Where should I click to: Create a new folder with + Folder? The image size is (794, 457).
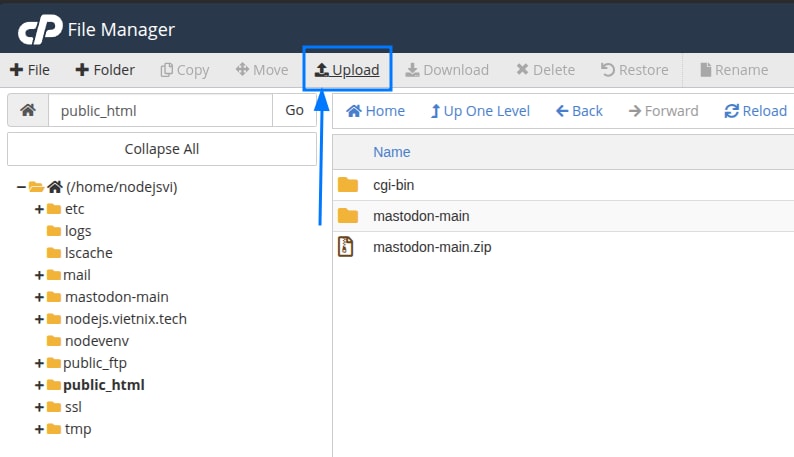[x=105, y=70]
